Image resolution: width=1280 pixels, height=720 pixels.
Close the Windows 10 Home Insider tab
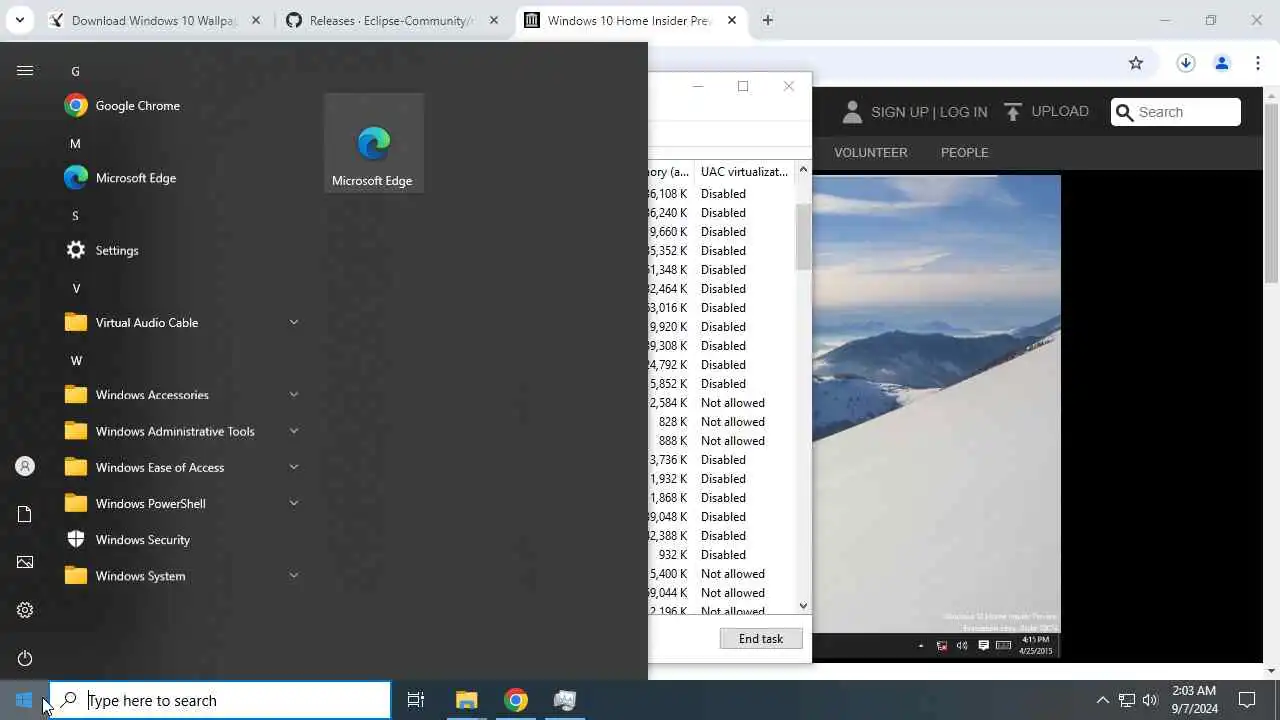click(731, 20)
